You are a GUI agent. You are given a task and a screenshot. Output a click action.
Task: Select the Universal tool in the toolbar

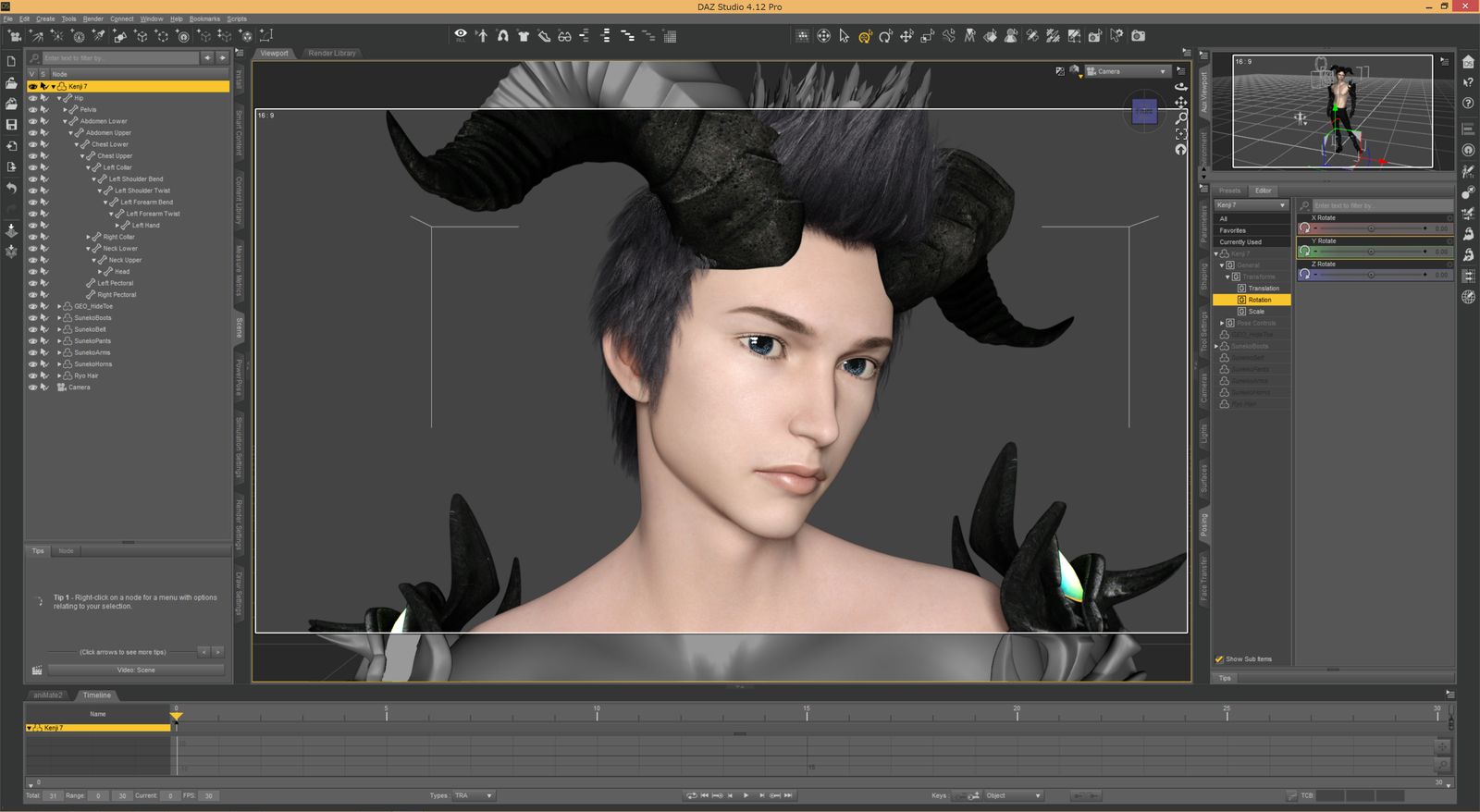pos(865,36)
